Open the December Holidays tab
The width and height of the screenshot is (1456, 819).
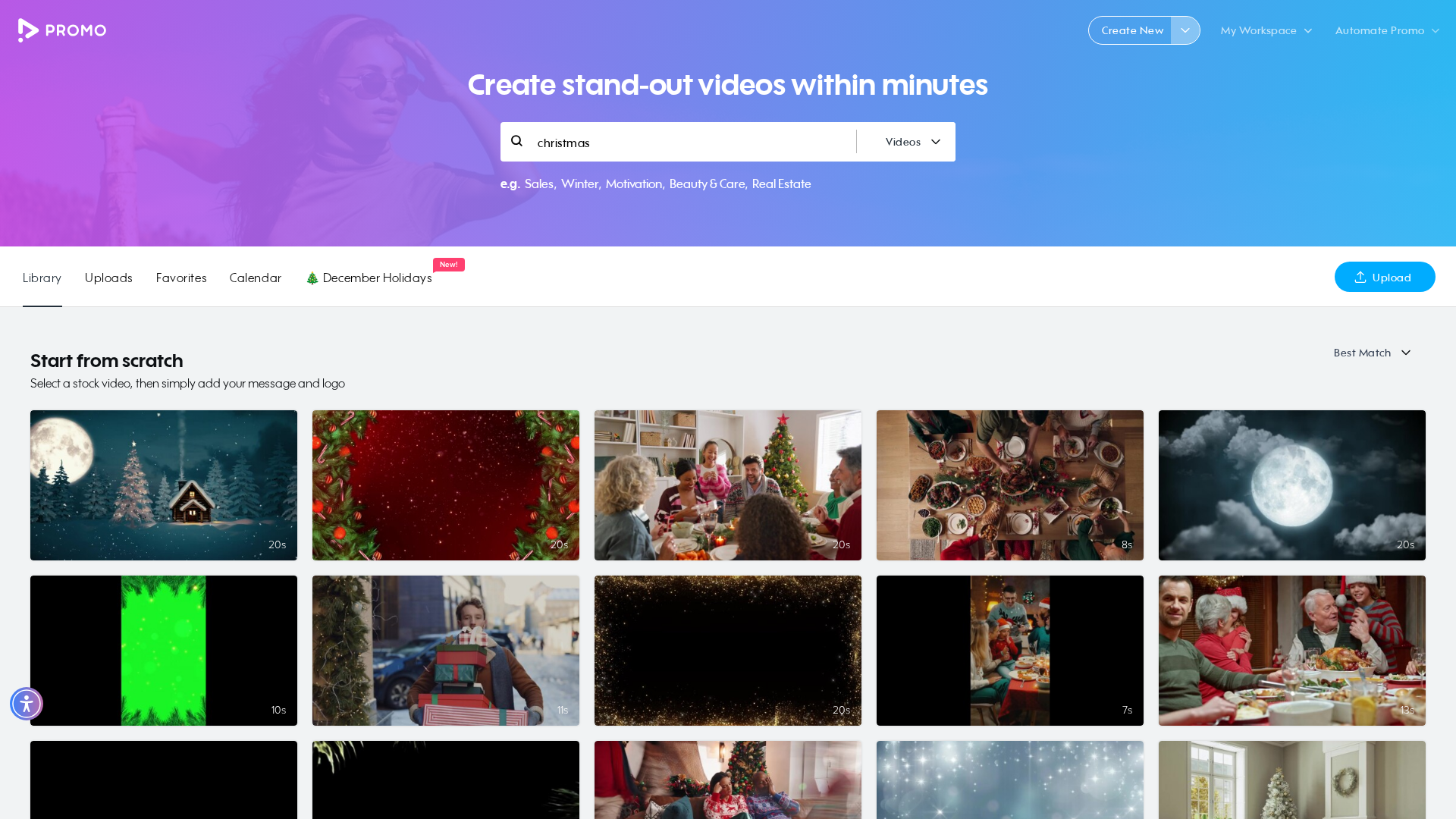369,278
